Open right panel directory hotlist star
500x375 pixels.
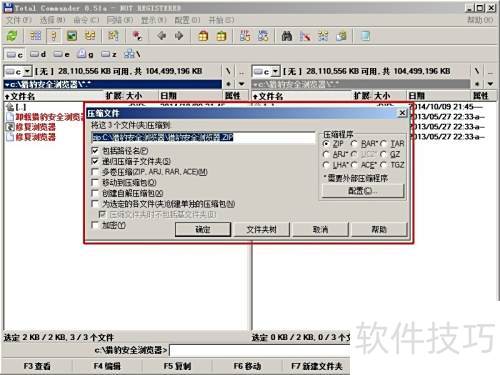[x=477, y=84]
